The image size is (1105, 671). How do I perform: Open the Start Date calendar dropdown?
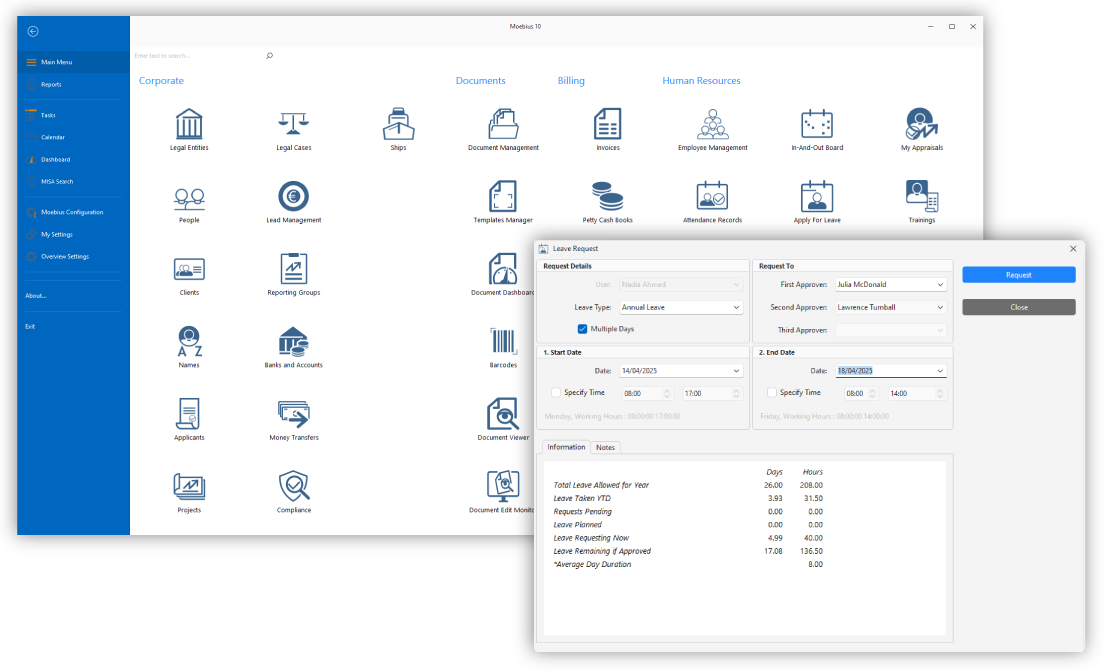click(737, 371)
